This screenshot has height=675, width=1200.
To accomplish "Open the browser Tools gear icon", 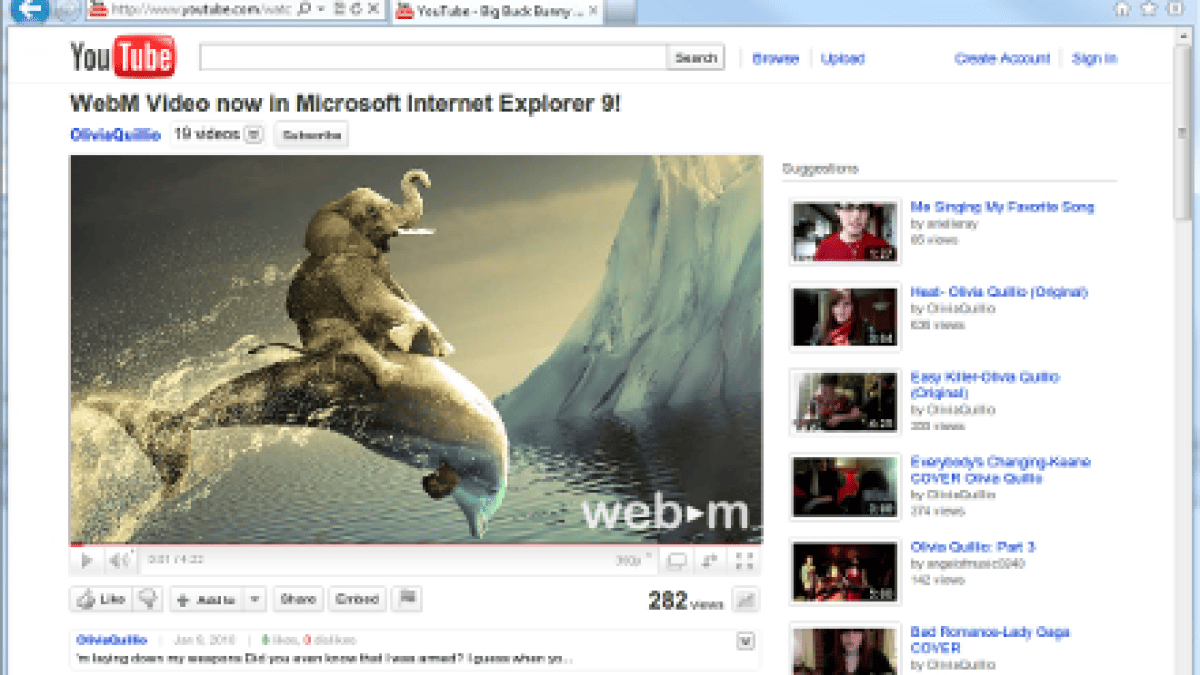I will point(1175,9).
